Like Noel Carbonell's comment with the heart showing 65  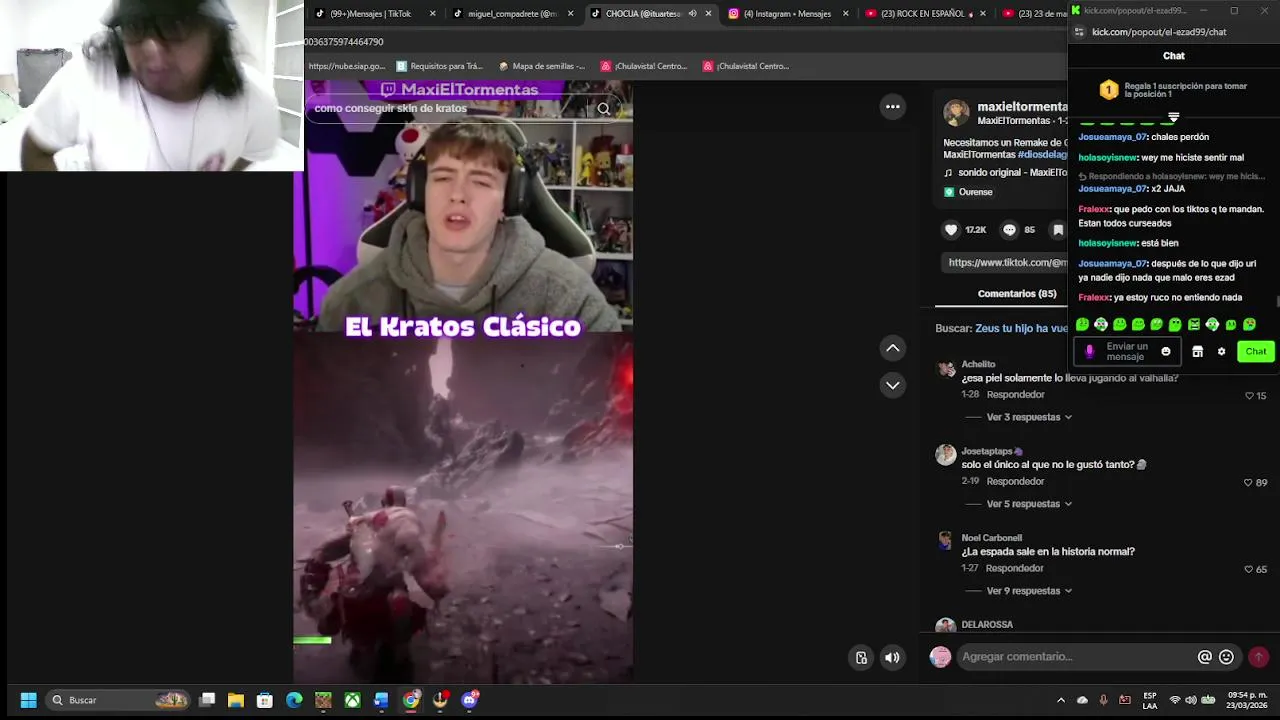1248,570
